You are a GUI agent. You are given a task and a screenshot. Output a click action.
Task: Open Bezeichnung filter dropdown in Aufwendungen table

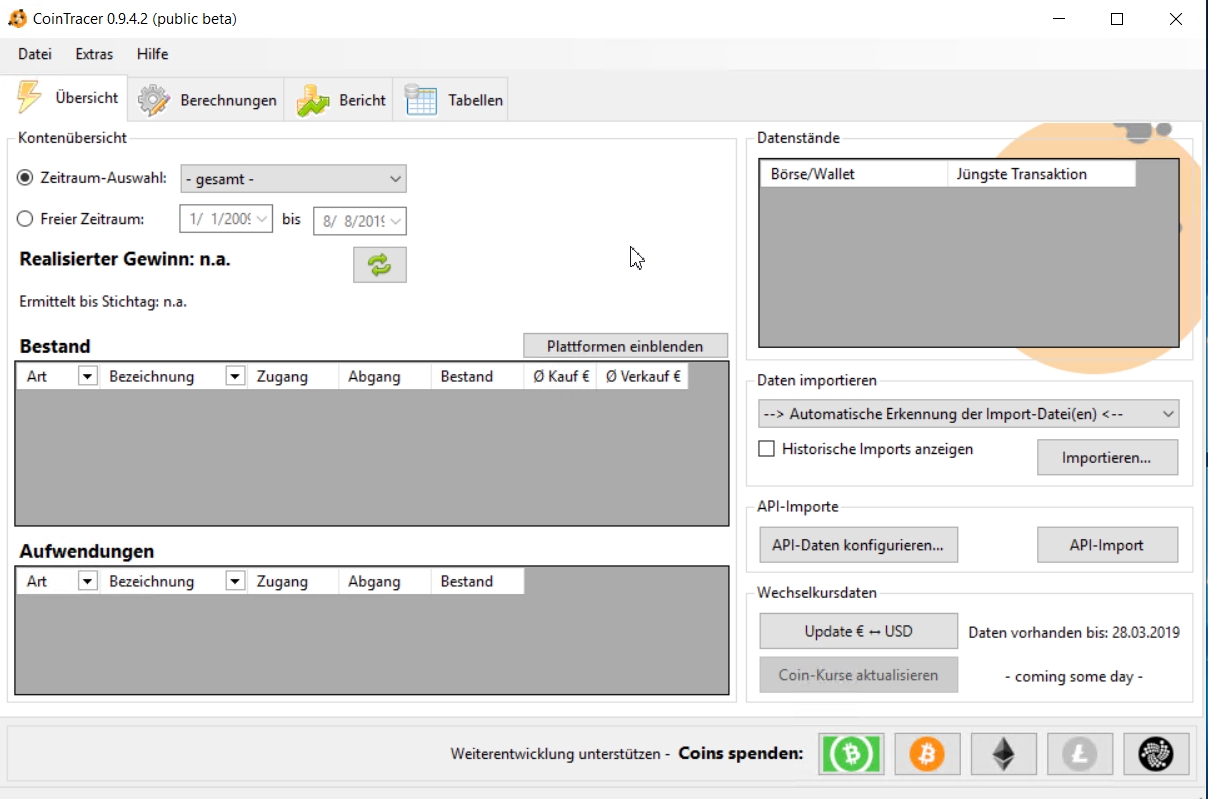coord(236,581)
